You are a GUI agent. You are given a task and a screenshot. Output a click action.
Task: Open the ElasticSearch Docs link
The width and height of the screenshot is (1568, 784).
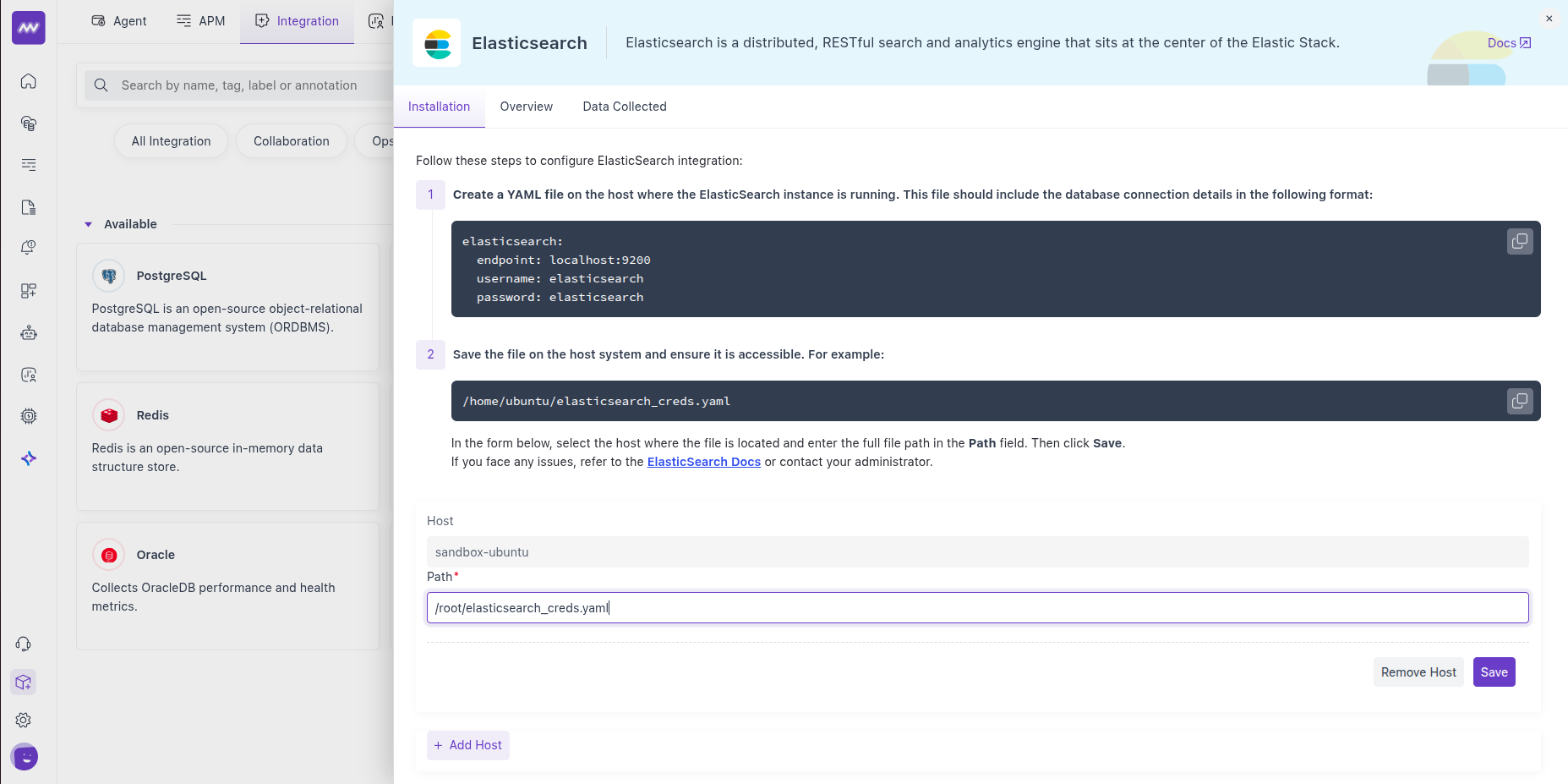703,462
